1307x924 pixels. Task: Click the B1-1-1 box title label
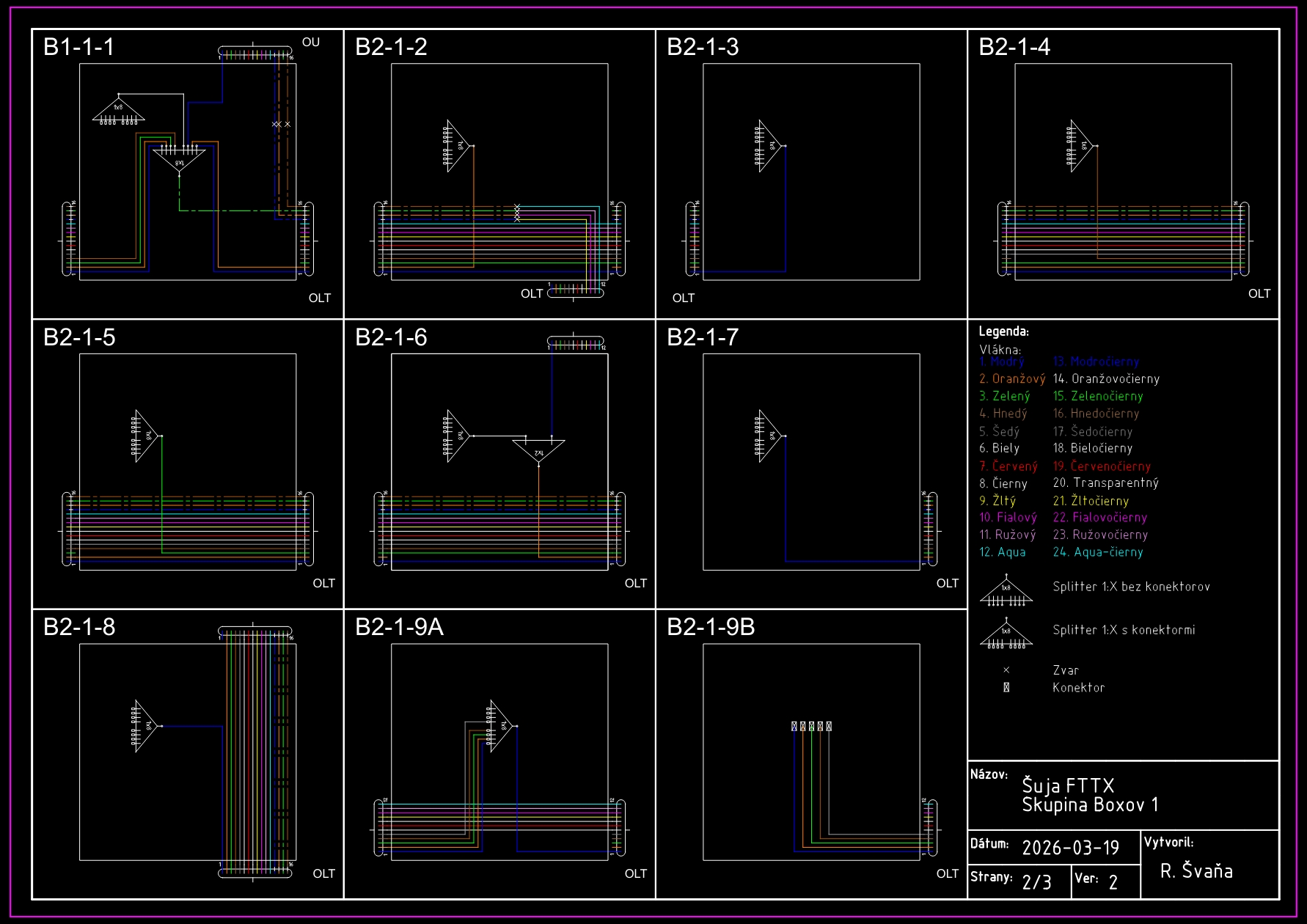pyautogui.click(x=79, y=47)
